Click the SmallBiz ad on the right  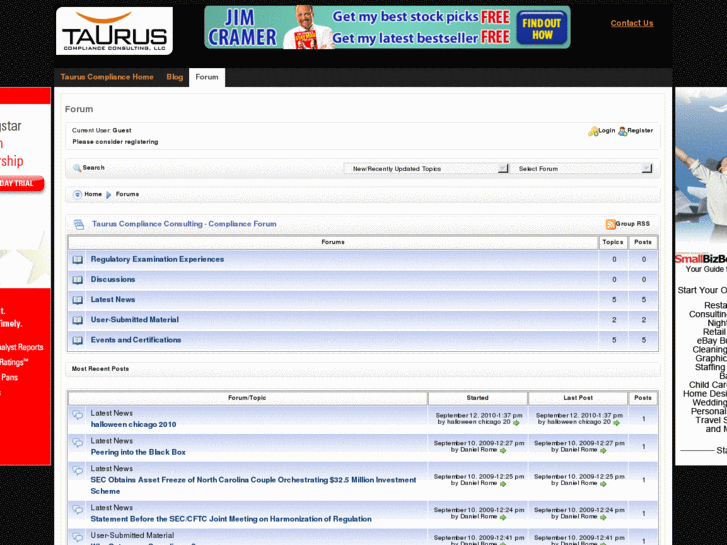701,276
